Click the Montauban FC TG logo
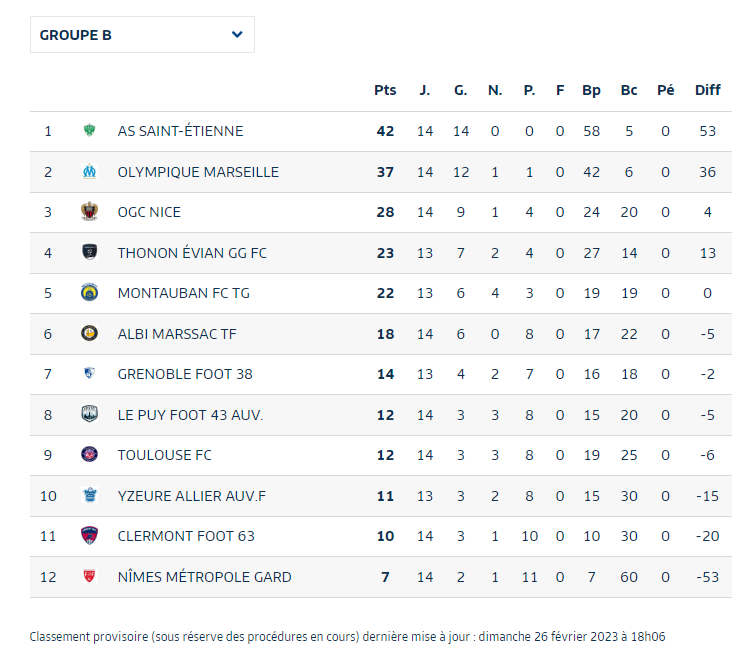Image resolution: width=751 pixels, height=664 pixels. (89, 293)
